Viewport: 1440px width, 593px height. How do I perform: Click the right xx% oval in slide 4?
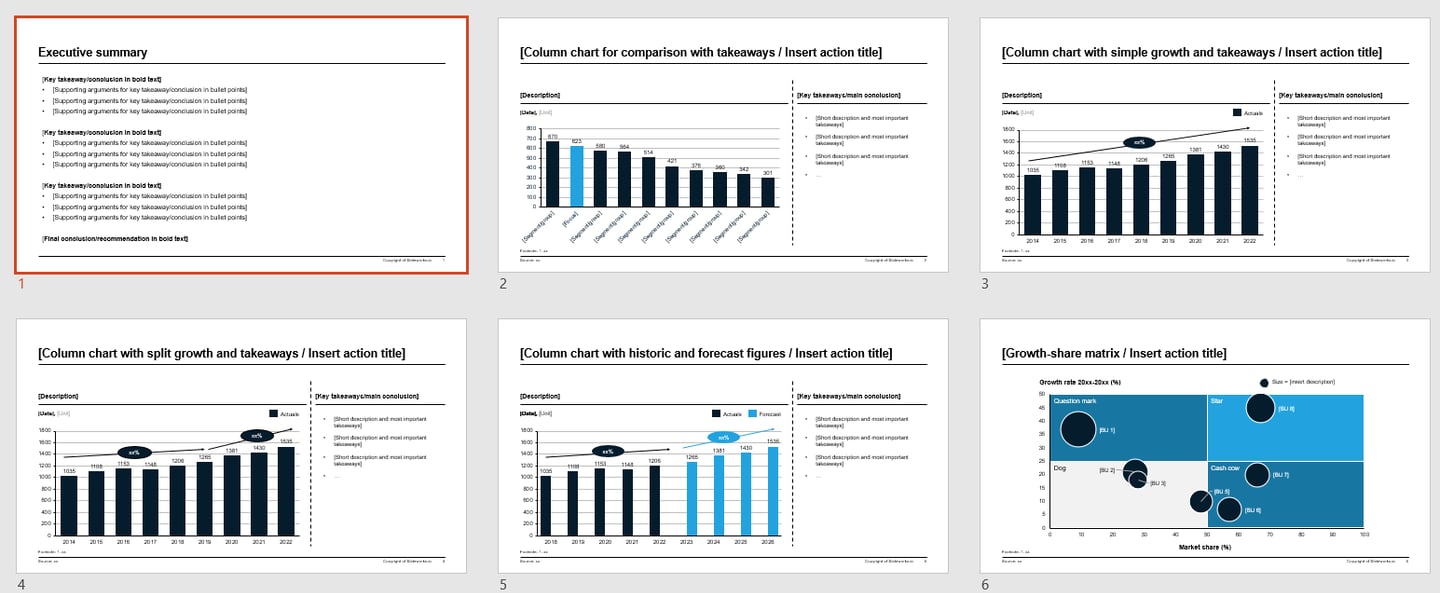tap(256, 436)
